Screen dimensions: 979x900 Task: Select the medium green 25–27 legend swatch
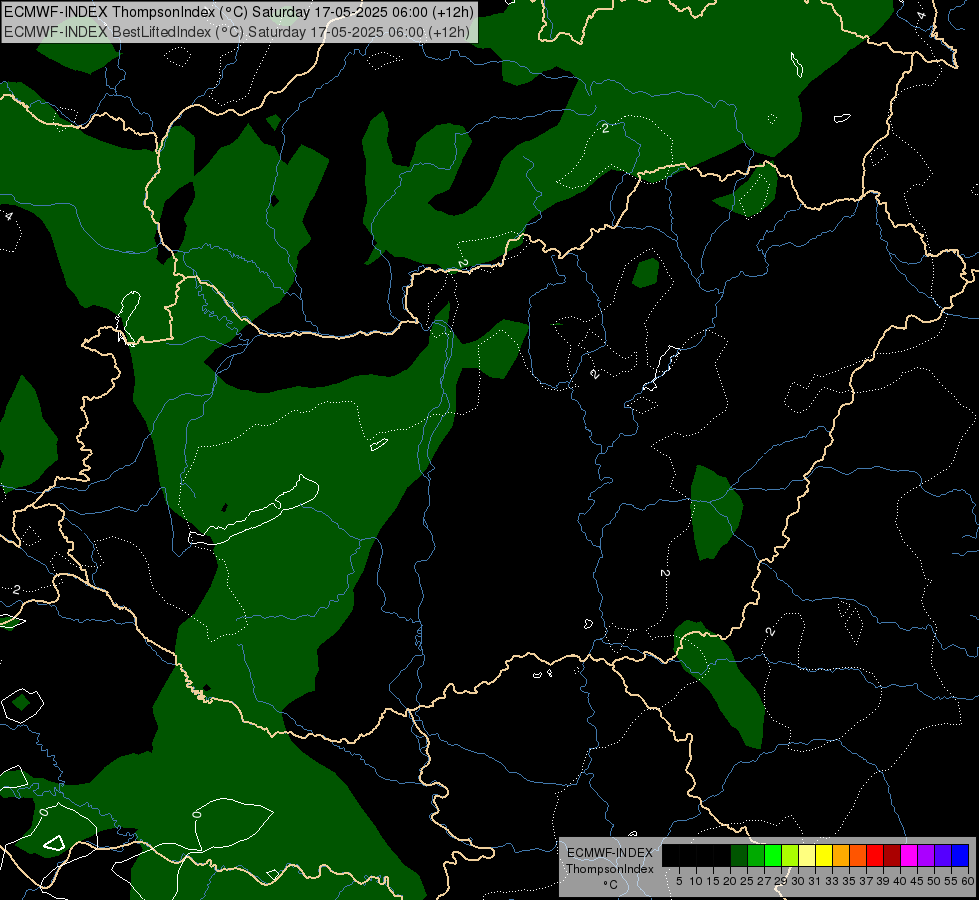click(x=756, y=855)
